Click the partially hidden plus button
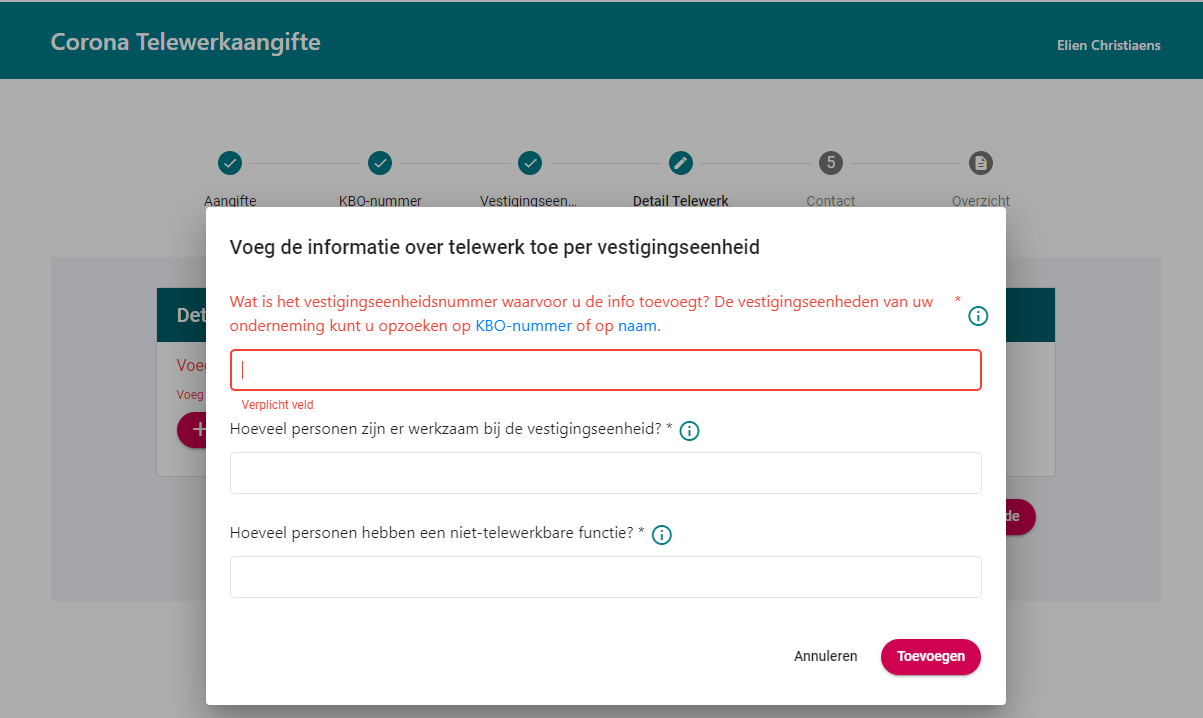1203x718 pixels. coord(192,430)
